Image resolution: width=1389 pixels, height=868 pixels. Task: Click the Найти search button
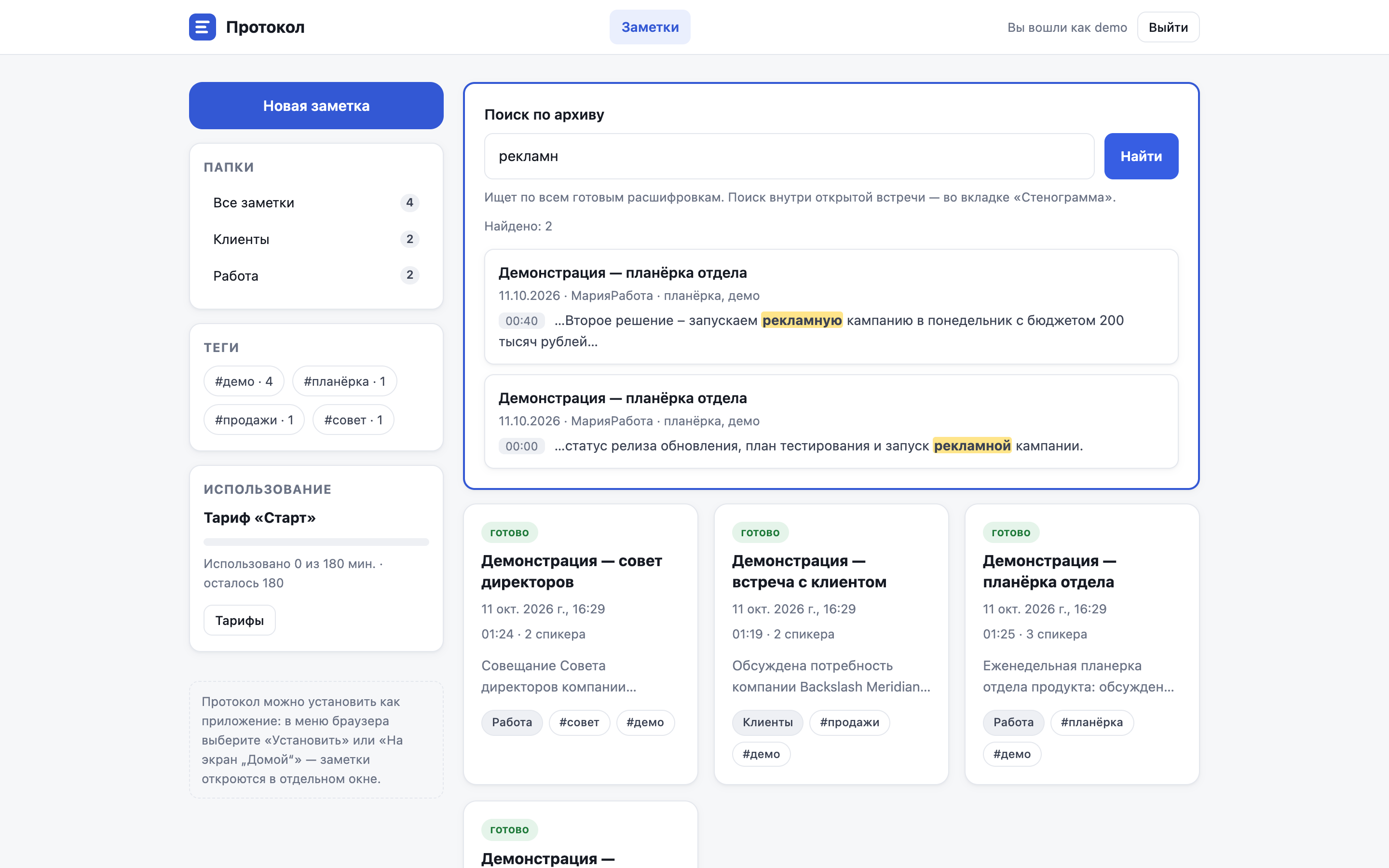1141,156
